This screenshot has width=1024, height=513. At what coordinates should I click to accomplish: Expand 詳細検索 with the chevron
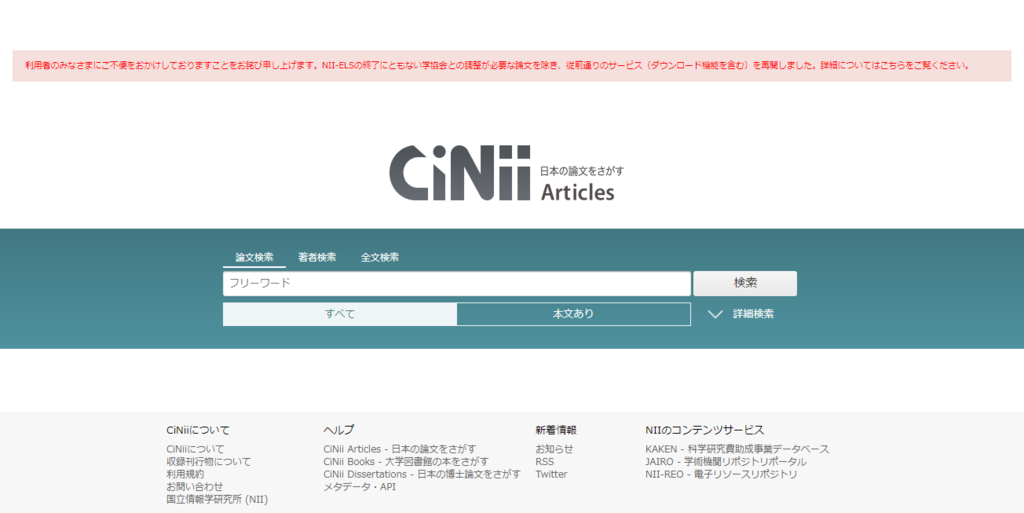click(741, 314)
